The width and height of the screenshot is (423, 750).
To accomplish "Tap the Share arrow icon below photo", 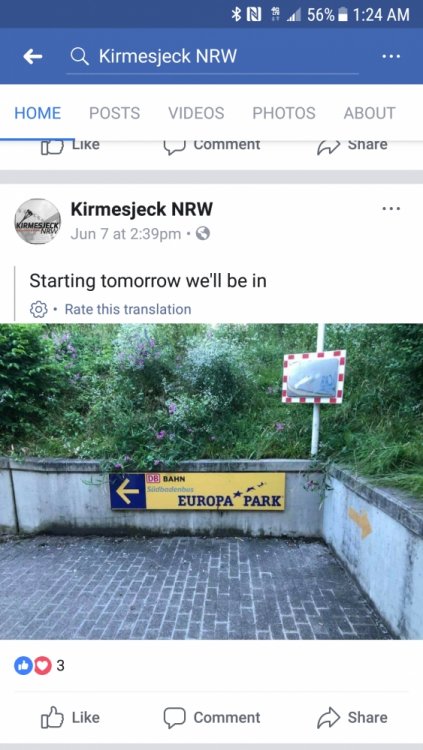I will [328, 717].
